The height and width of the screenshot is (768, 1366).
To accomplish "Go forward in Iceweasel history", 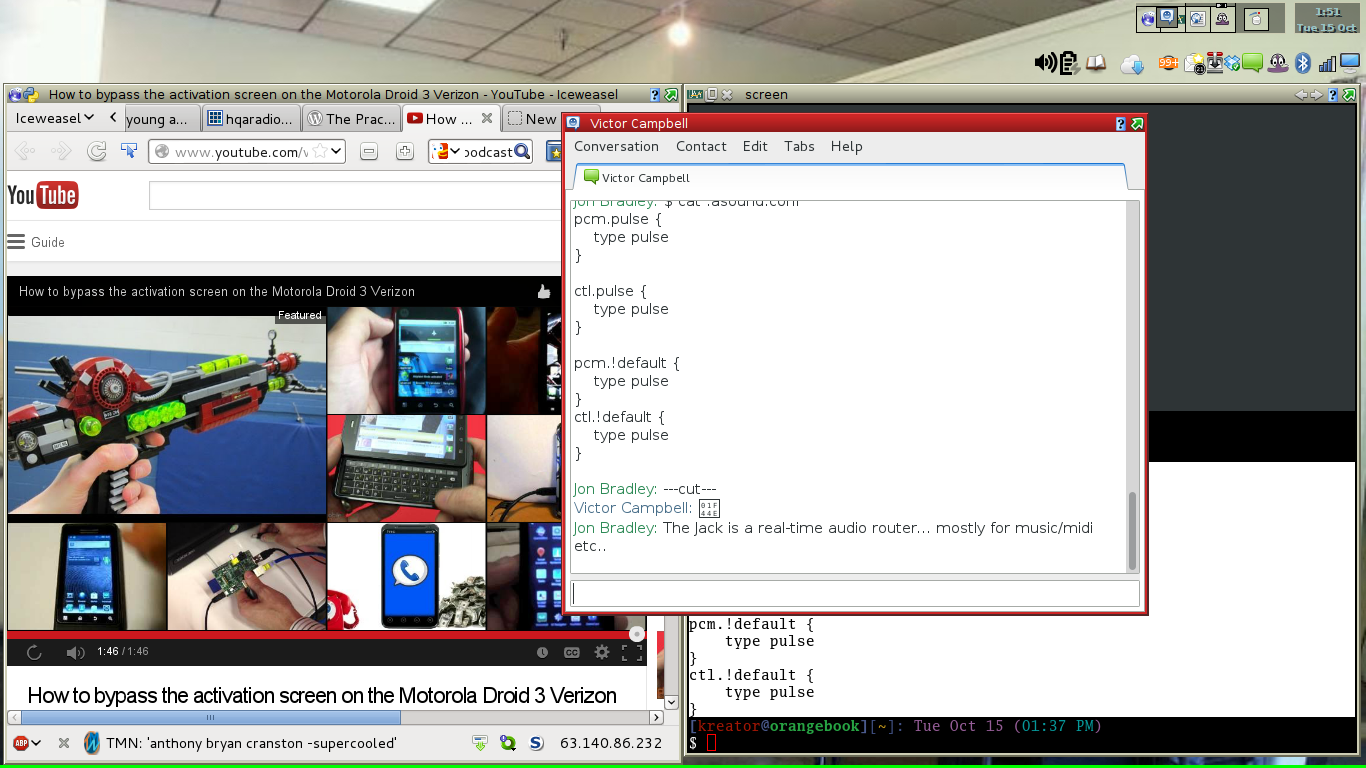I will pyautogui.click(x=62, y=151).
